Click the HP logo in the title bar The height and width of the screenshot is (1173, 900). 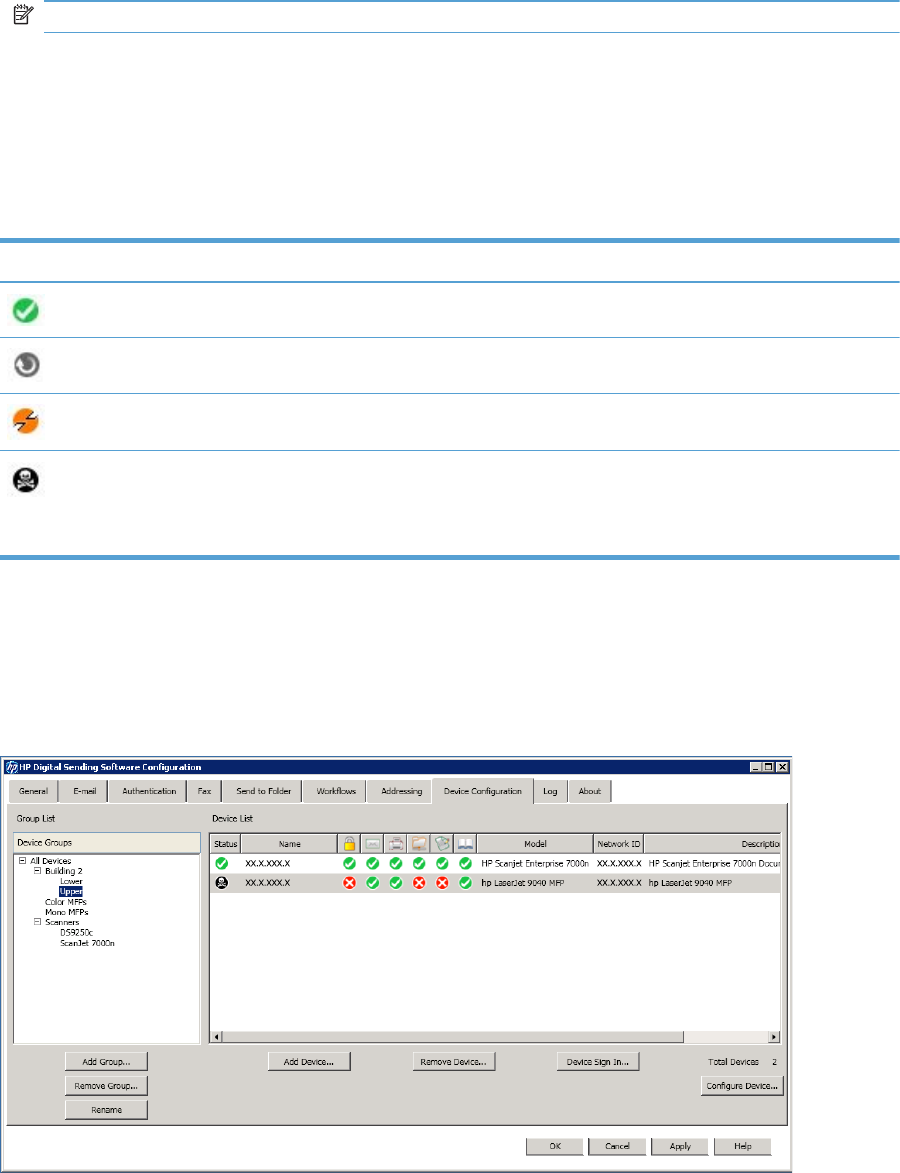click(x=12, y=767)
